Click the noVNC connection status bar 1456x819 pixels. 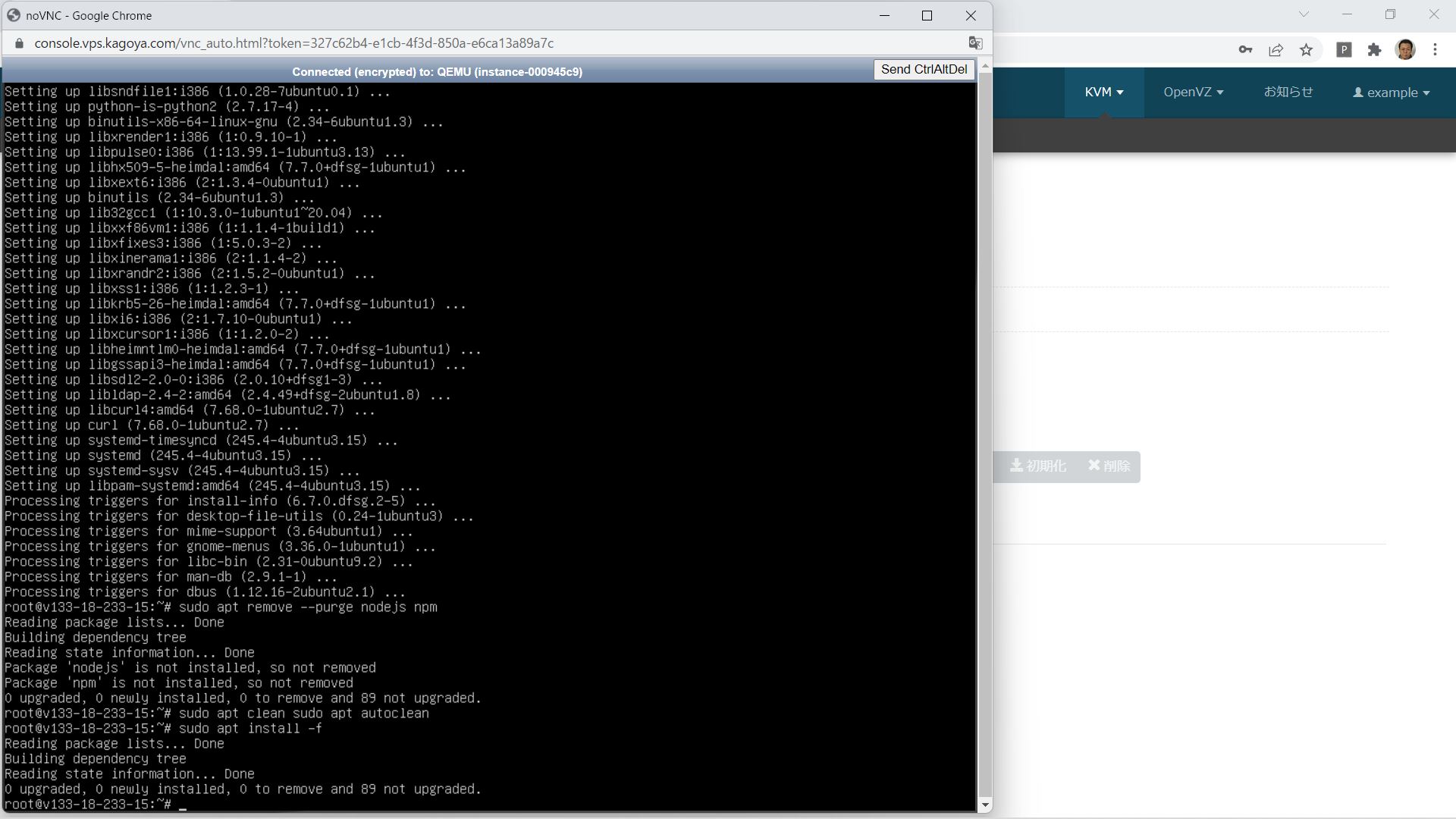coord(438,71)
